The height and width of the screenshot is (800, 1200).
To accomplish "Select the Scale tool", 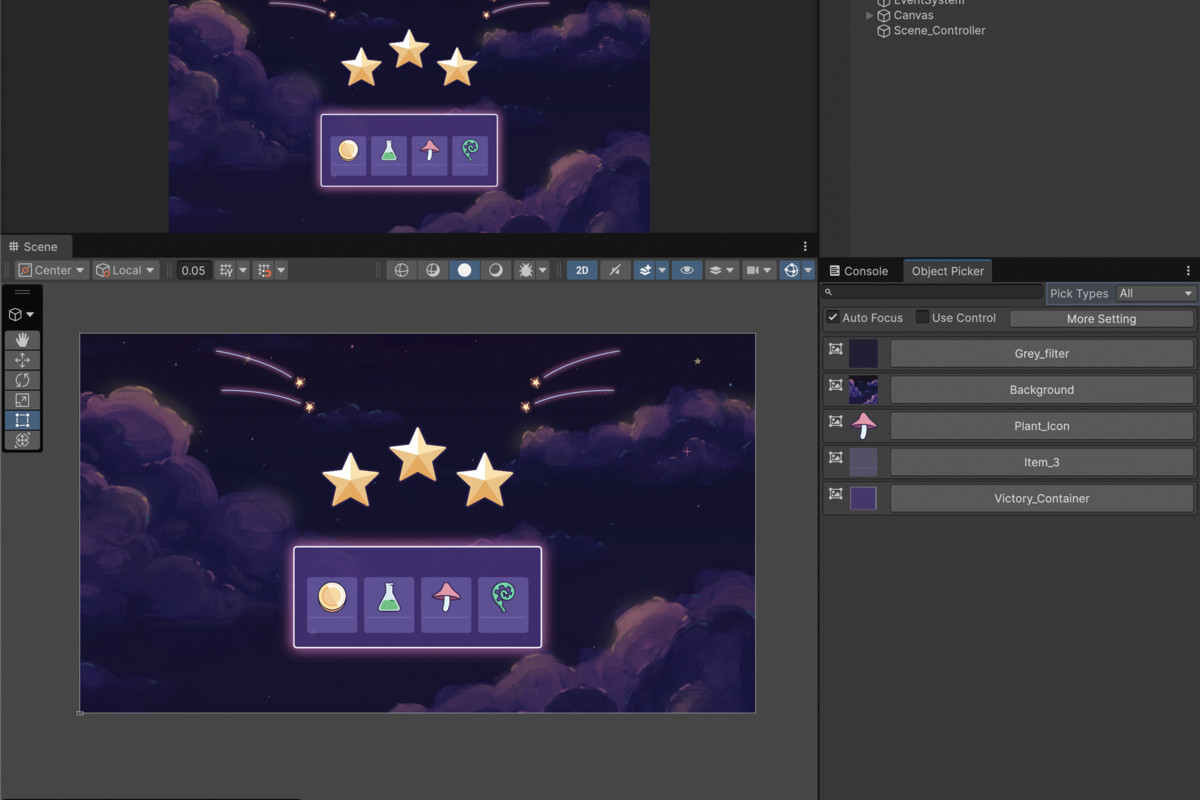I will pos(22,400).
